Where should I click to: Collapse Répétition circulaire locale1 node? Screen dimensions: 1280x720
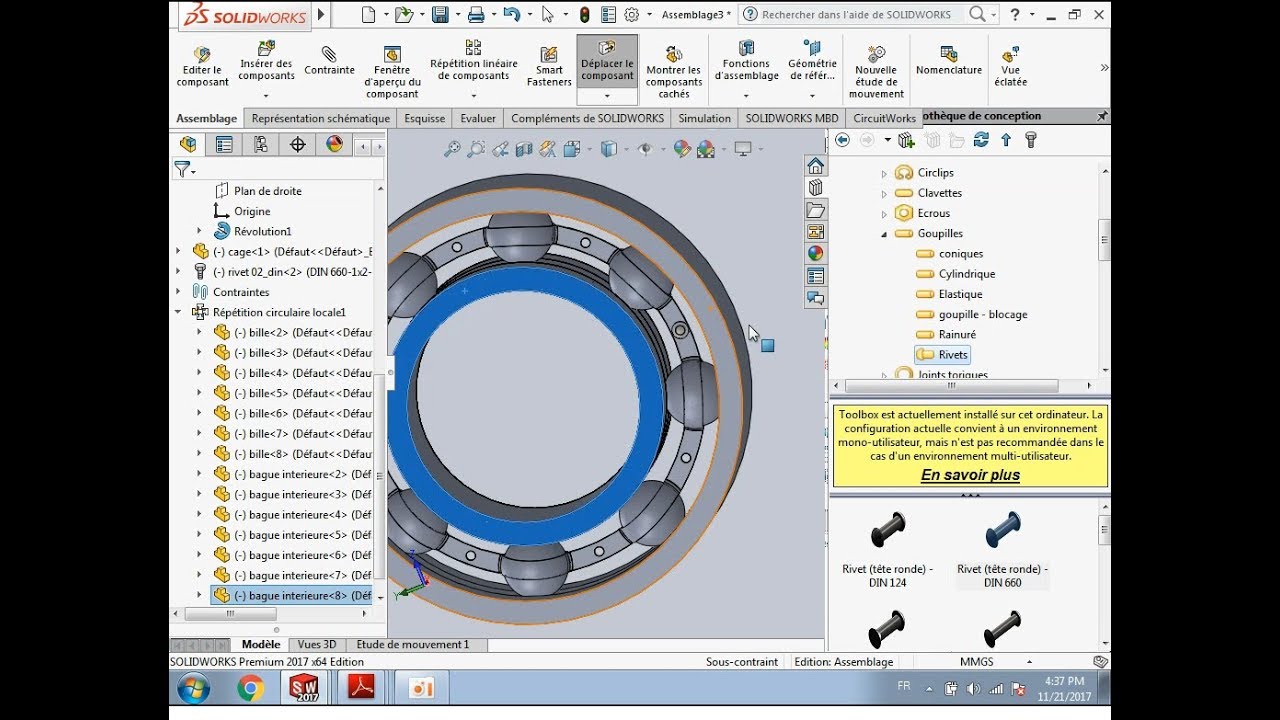[178, 312]
